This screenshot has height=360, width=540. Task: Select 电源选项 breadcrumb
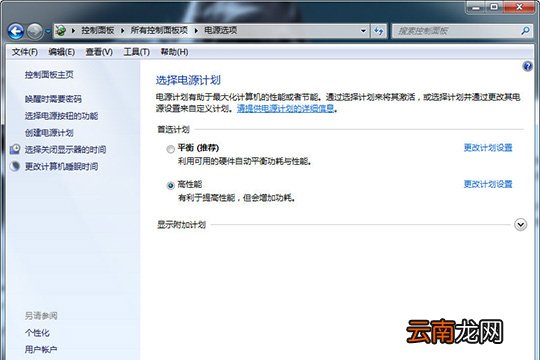point(220,30)
